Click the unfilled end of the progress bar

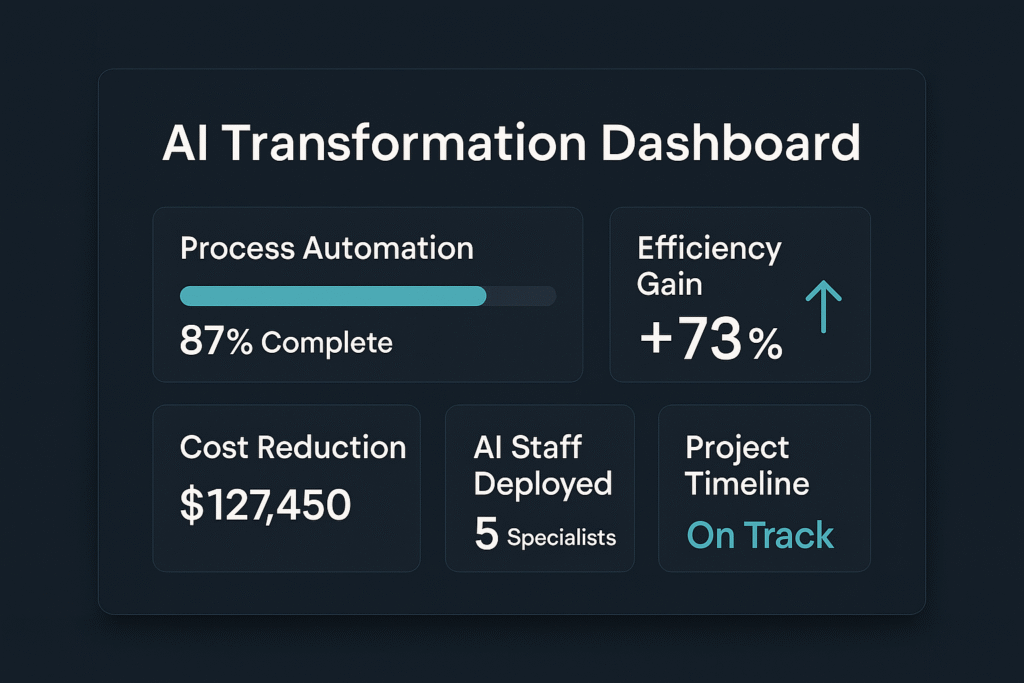pos(521,296)
